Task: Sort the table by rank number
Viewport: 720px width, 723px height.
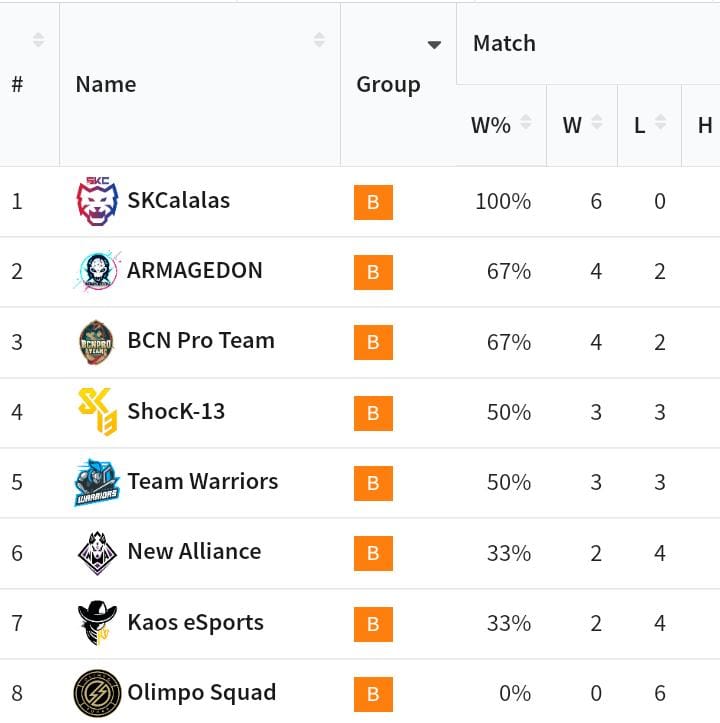Action: click(38, 40)
